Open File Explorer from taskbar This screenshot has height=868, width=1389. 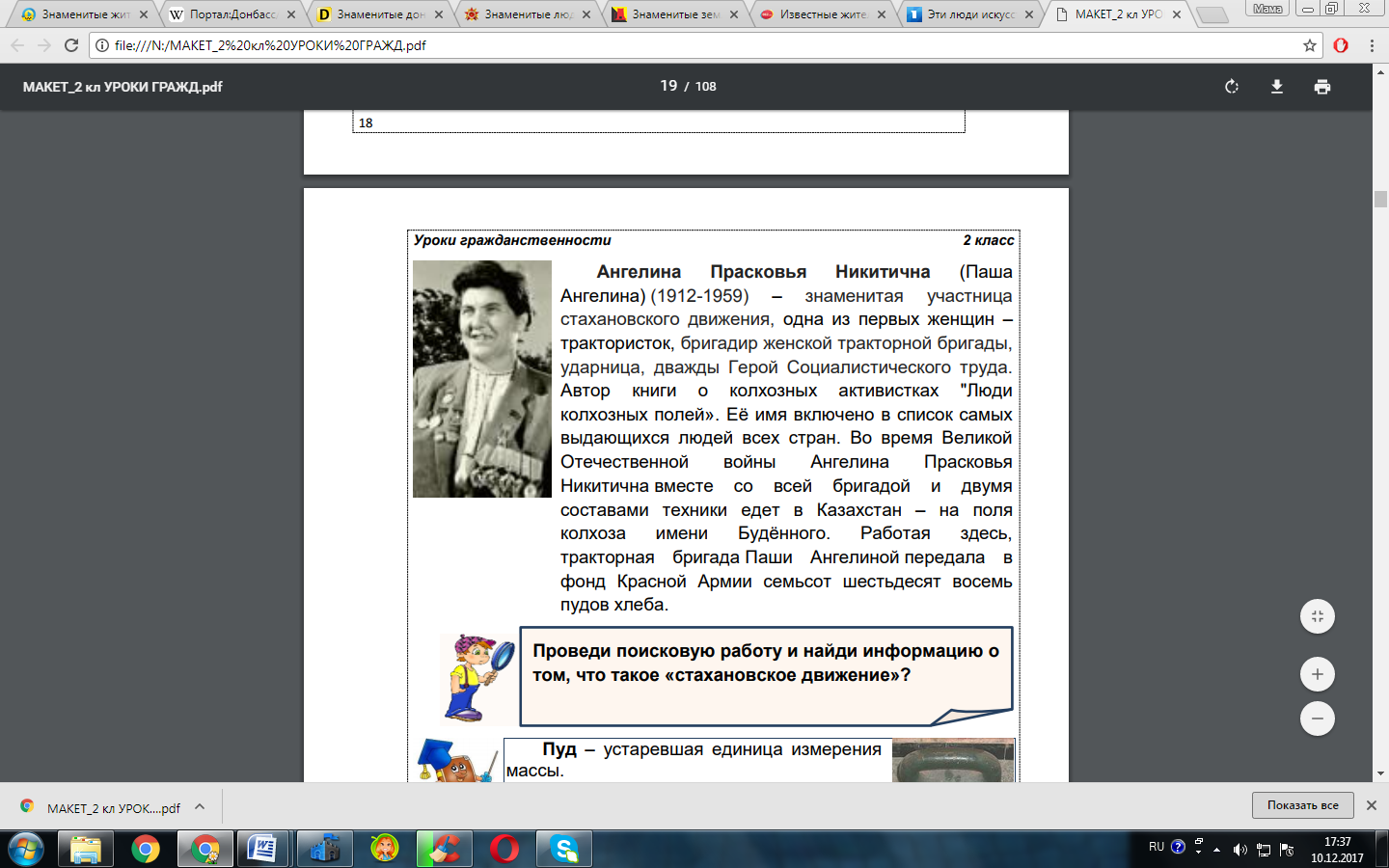pos(86,850)
